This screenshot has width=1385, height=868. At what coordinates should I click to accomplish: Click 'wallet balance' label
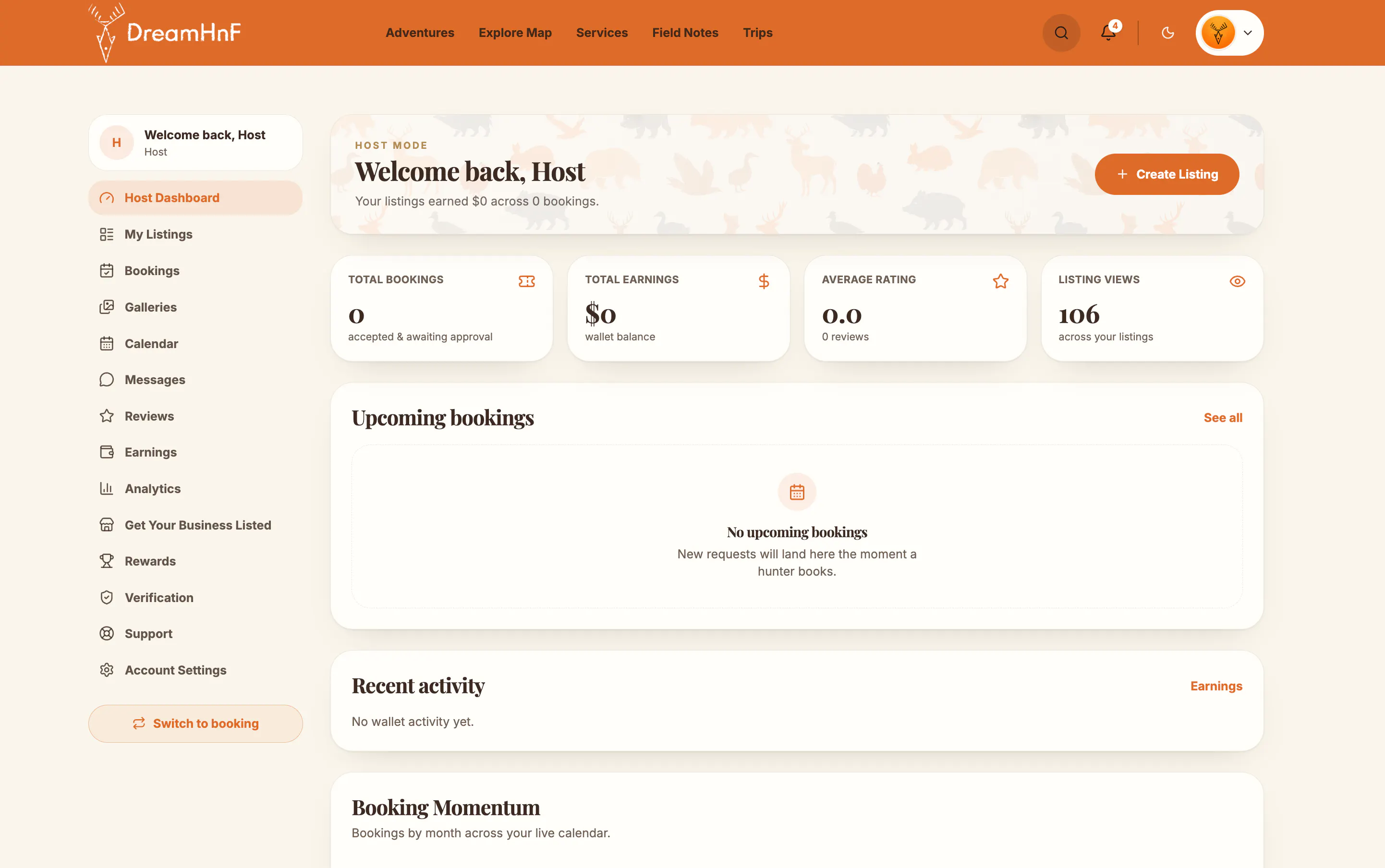(x=620, y=337)
